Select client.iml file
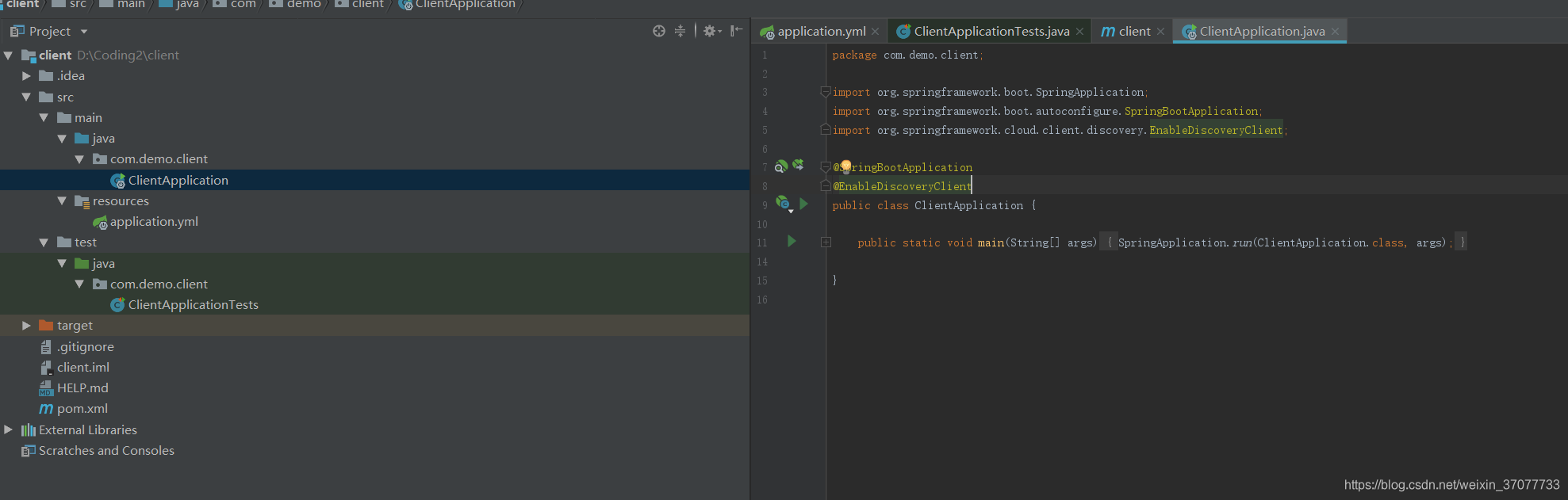The image size is (1568, 500). point(82,368)
